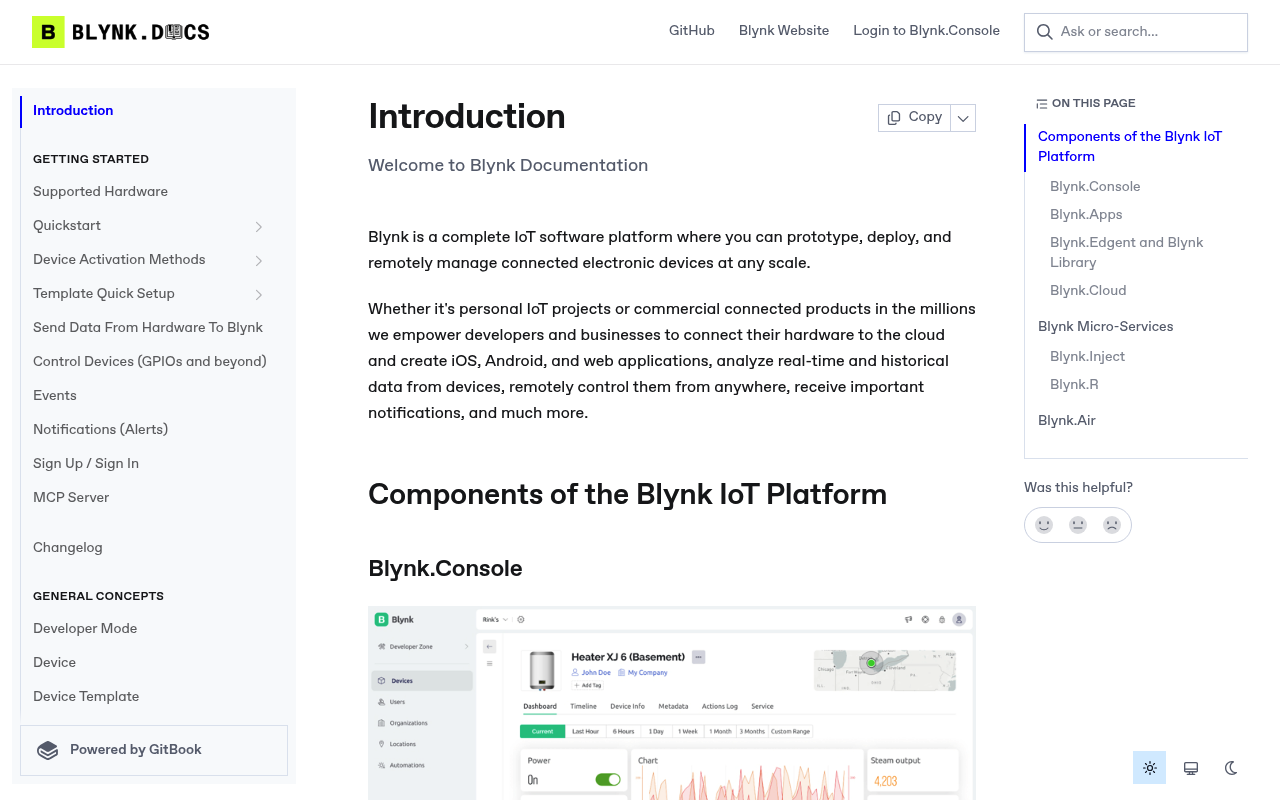This screenshot has height=800, width=1280.
Task: Expand the Quickstart section chevron
Action: [258, 226]
